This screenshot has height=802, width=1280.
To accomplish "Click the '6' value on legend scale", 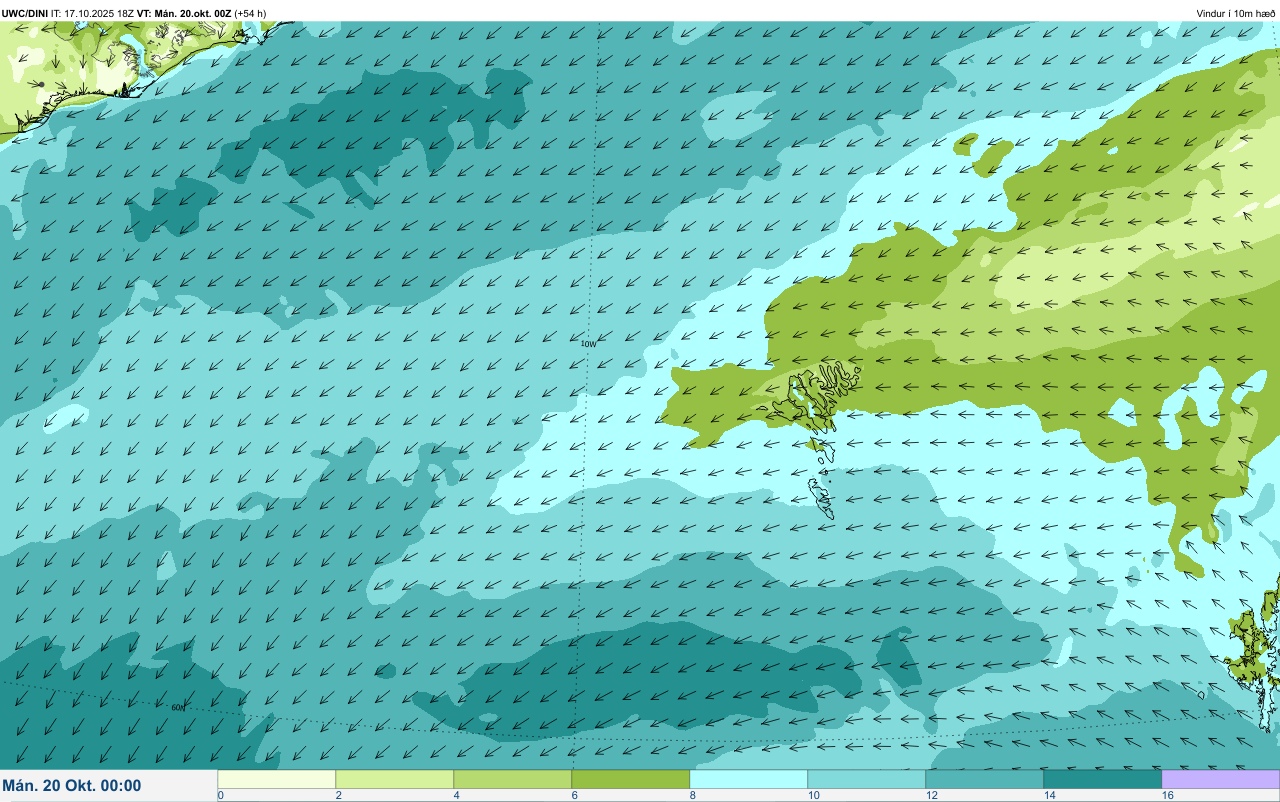I will [x=574, y=795].
